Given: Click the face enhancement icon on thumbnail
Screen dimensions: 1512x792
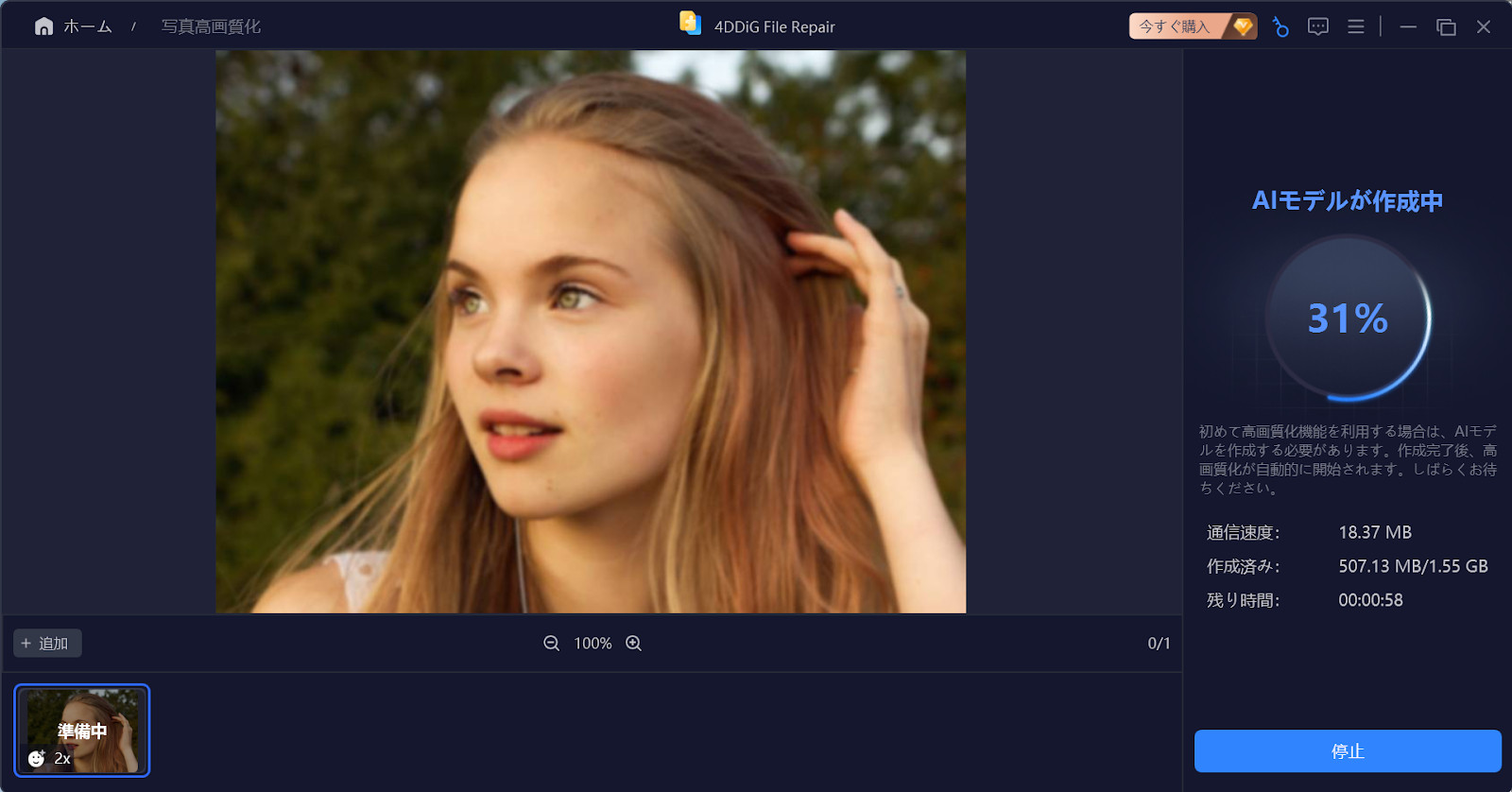Looking at the screenshot, I should pyautogui.click(x=37, y=758).
